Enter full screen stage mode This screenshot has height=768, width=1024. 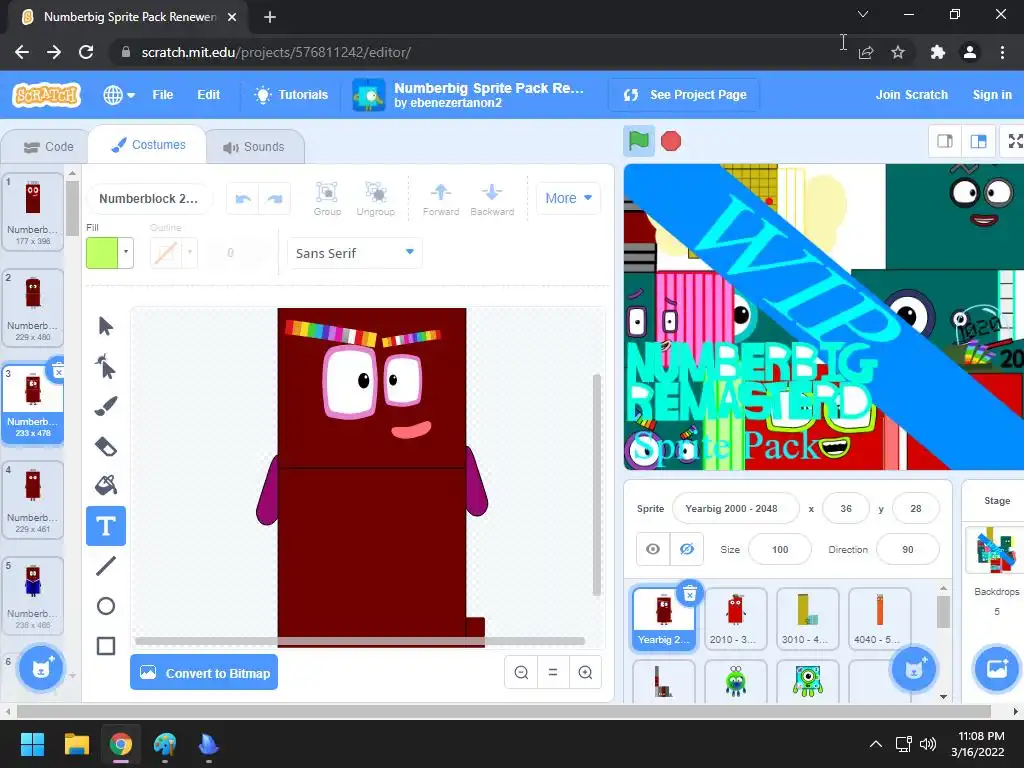pyautogui.click(x=1014, y=141)
